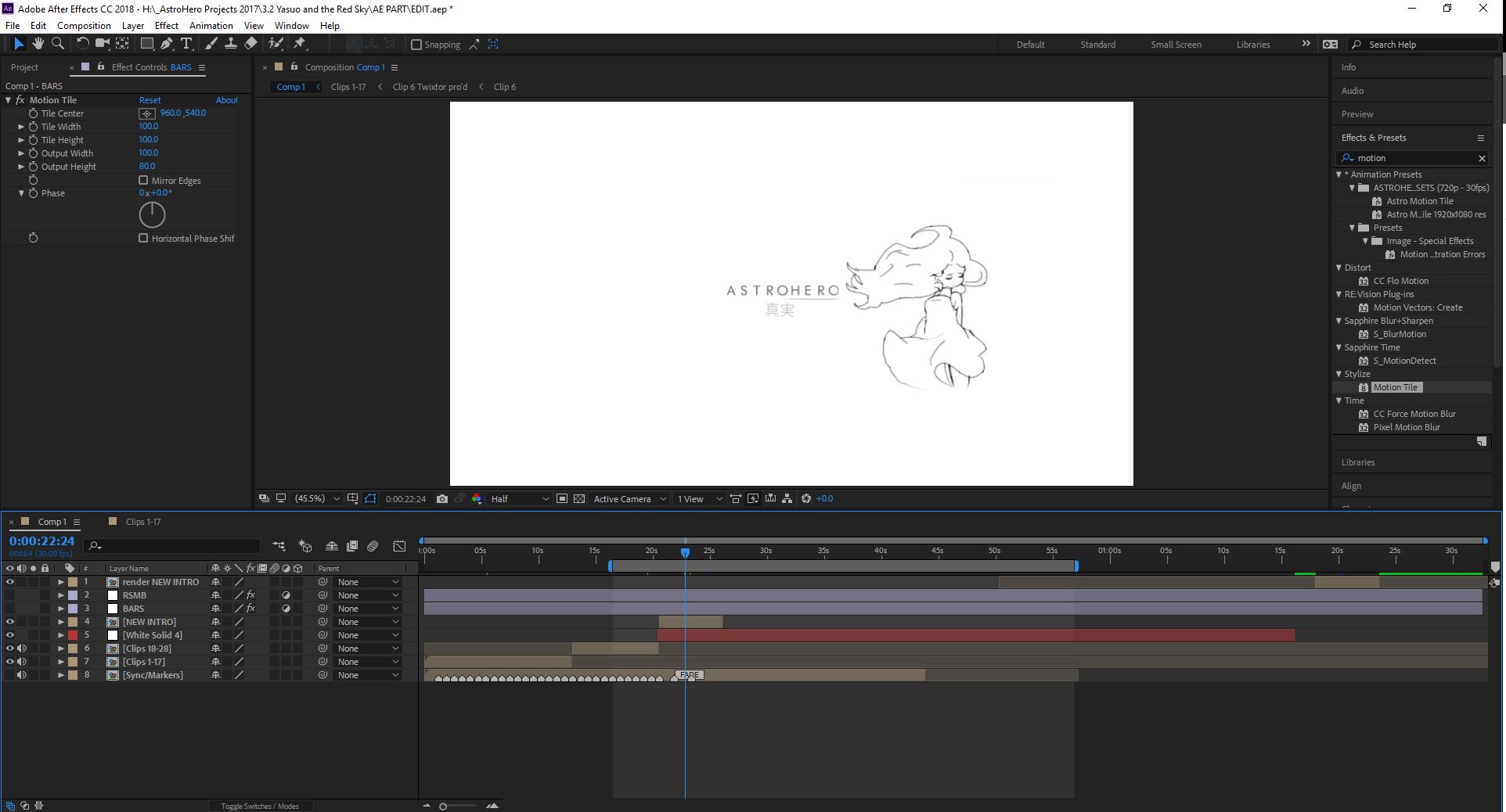Viewport: 1506px width, 812px height.
Task: Click the Take Snapshot camera icon
Action: tap(442, 499)
